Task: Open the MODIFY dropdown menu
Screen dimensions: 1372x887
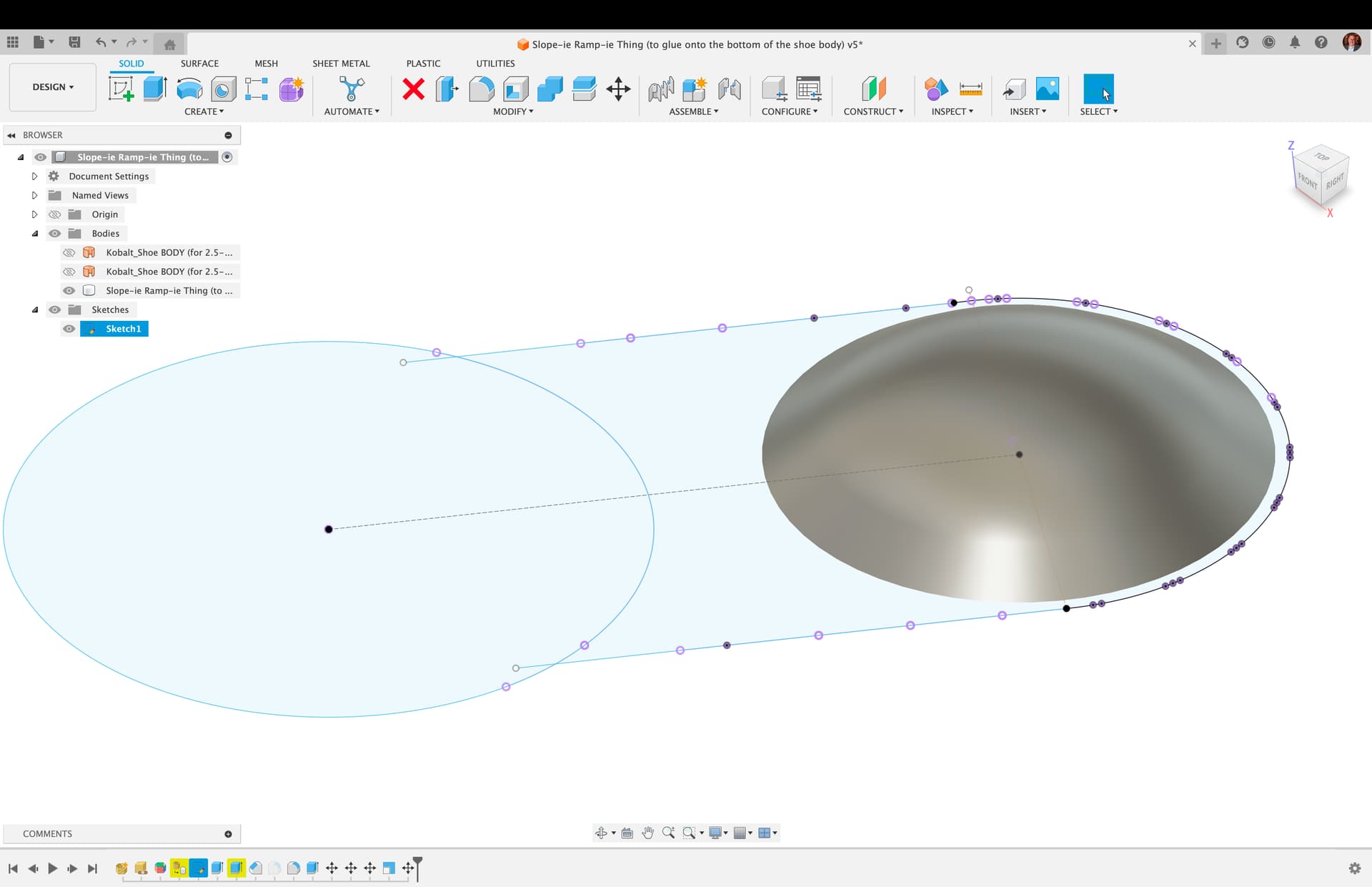Action: (513, 112)
